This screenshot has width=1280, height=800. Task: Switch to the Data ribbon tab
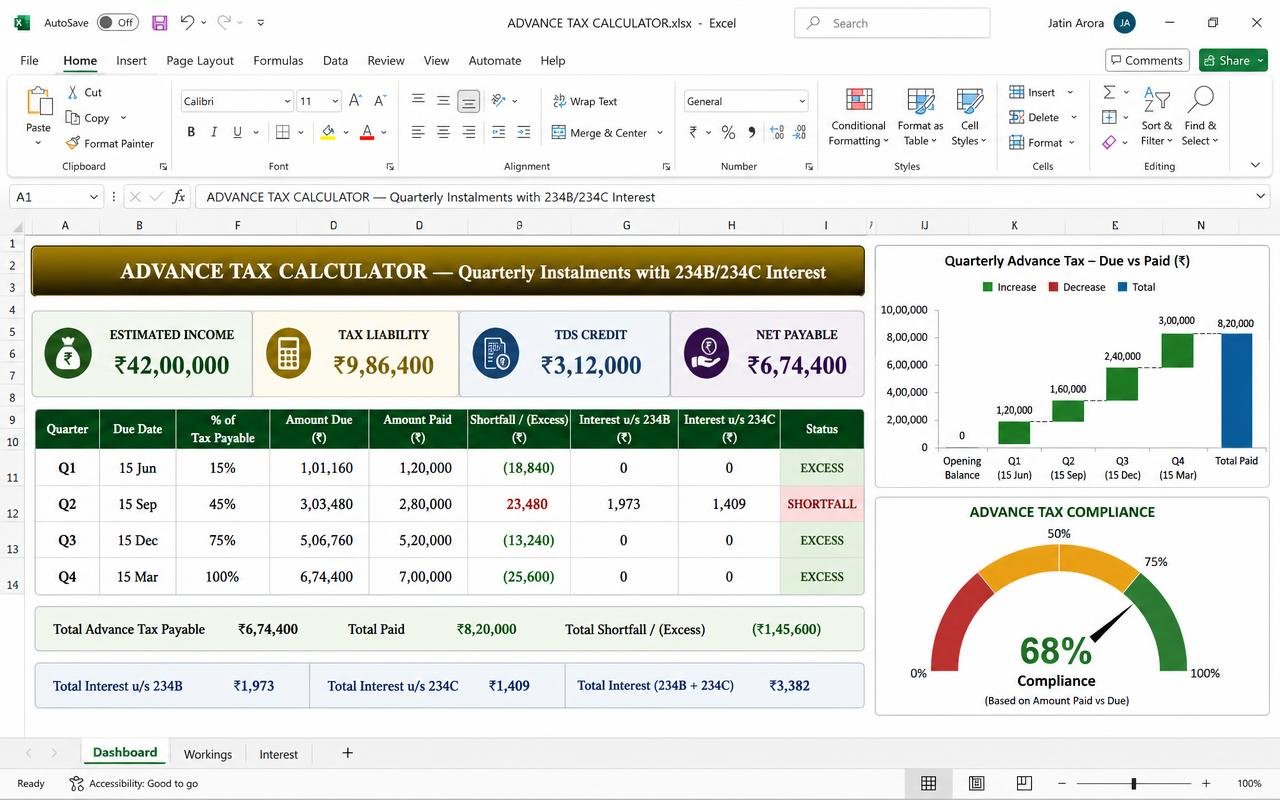coord(335,60)
